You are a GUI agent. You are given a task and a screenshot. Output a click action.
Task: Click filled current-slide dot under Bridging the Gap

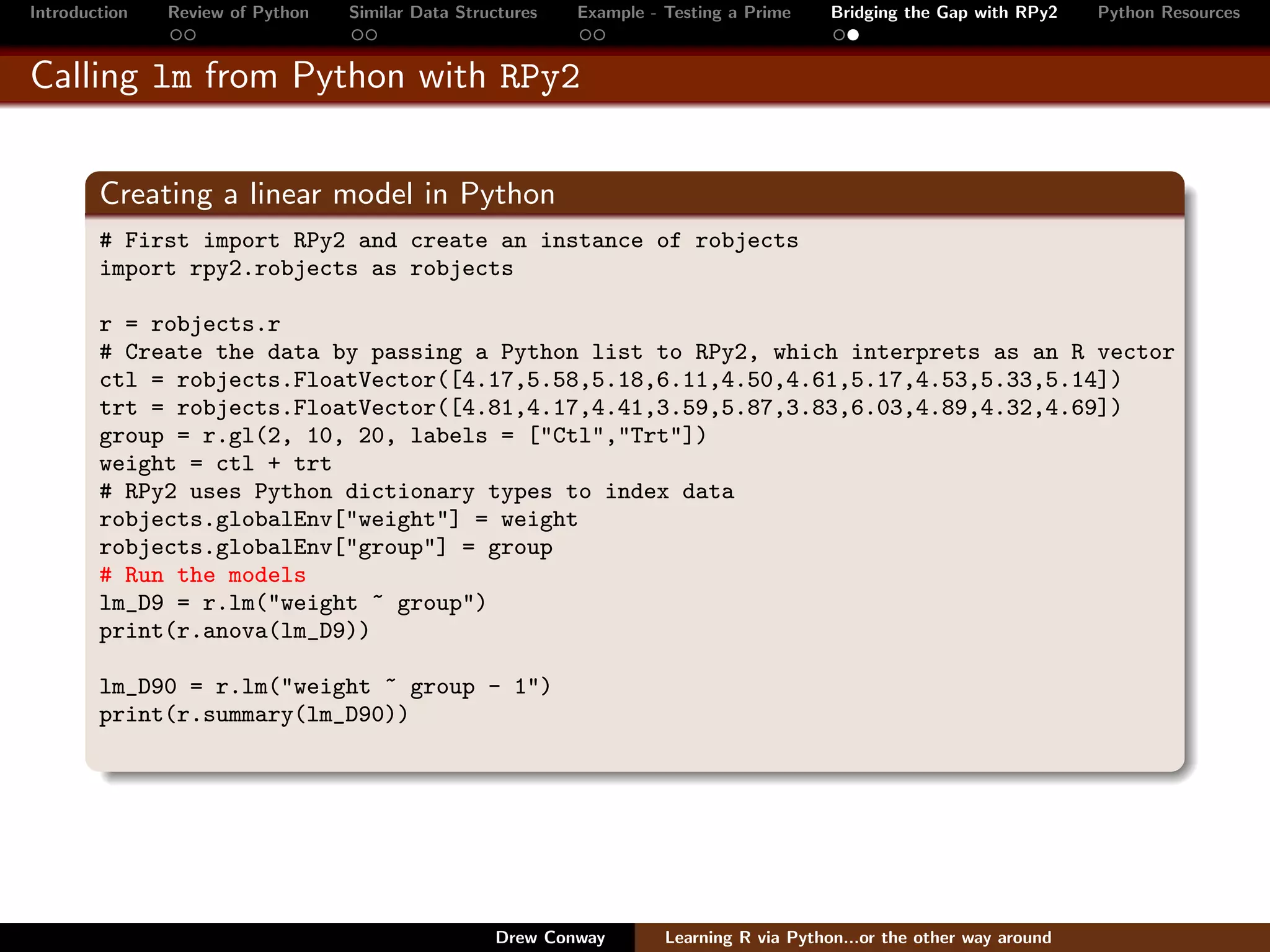click(853, 35)
